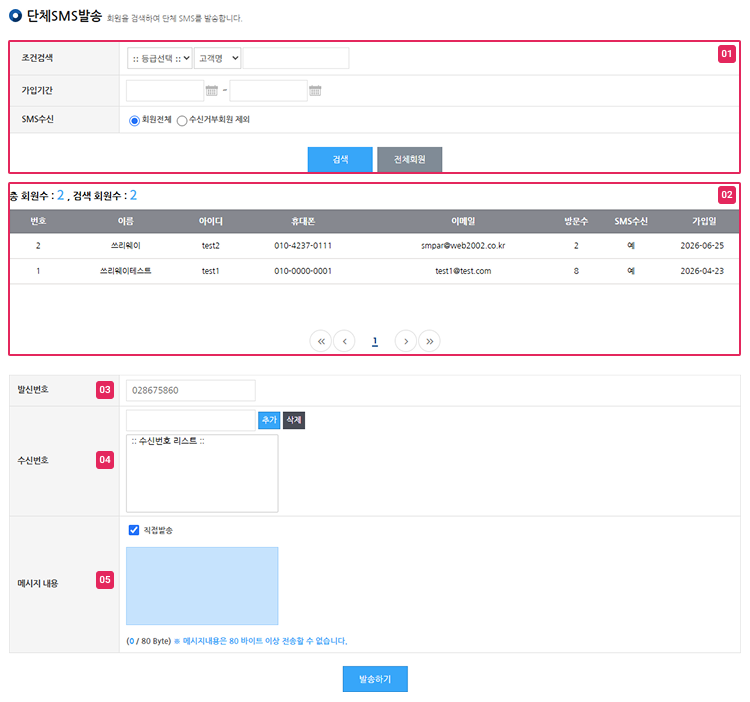This screenshot has width=750, height=702.
Task: Go to previous page of results
Action: click(x=344, y=341)
